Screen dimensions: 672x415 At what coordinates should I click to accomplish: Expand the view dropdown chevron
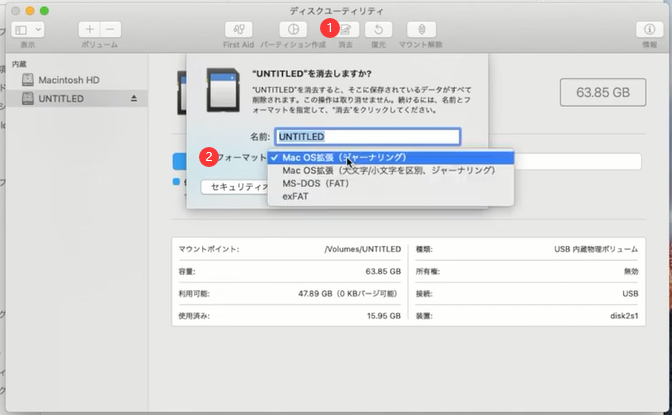click(x=38, y=30)
